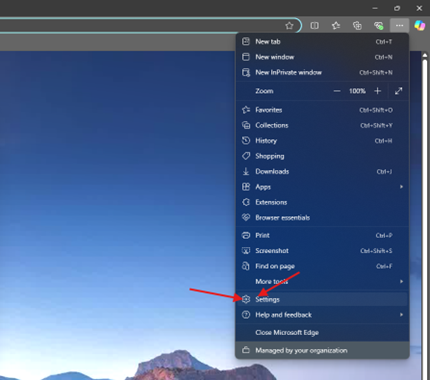Open the Copilot sidebar icon
The image size is (430, 380).
pos(420,25)
